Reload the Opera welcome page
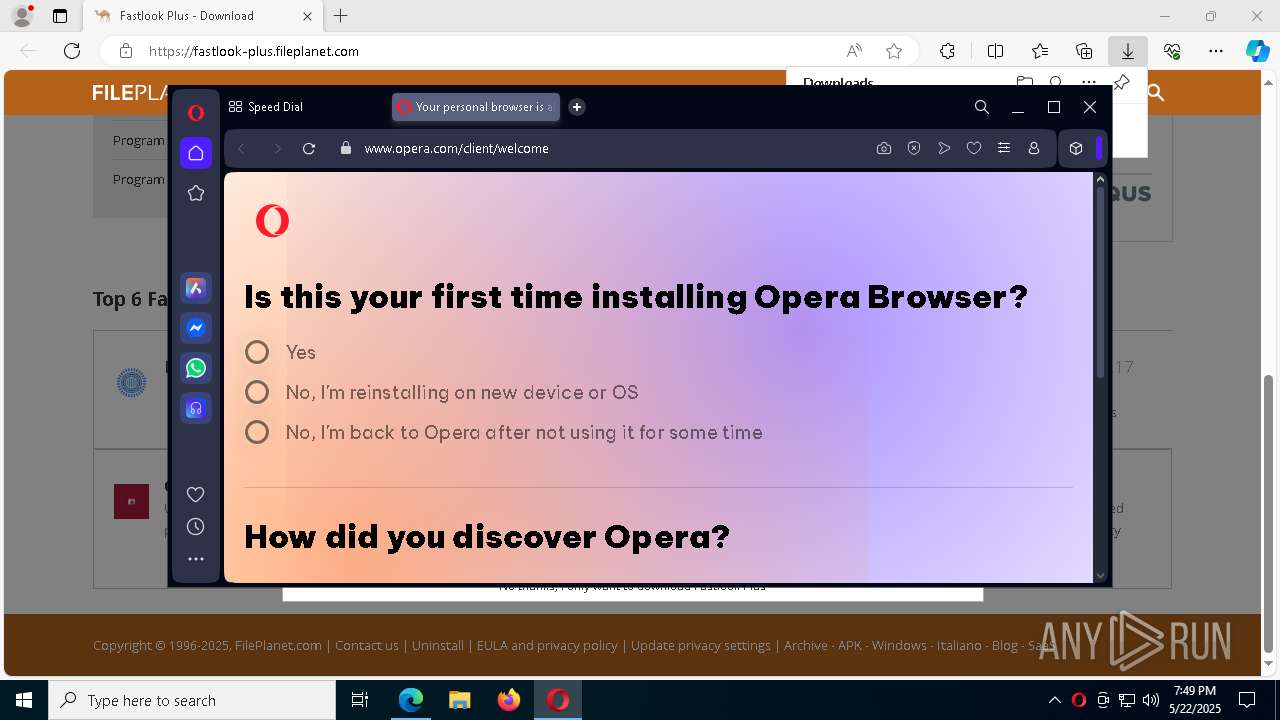Screen dimensions: 1280x720 [x=309, y=148]
